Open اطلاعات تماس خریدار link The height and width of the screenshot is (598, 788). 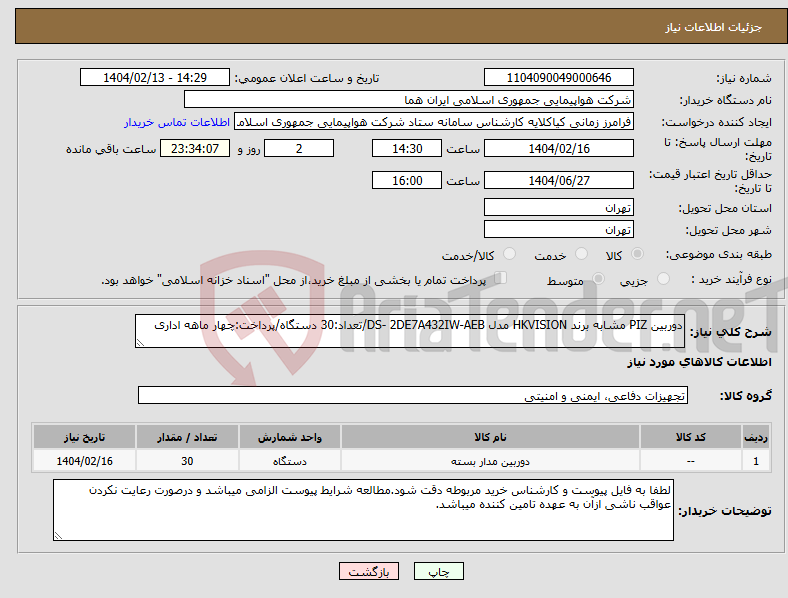(177, 122)
